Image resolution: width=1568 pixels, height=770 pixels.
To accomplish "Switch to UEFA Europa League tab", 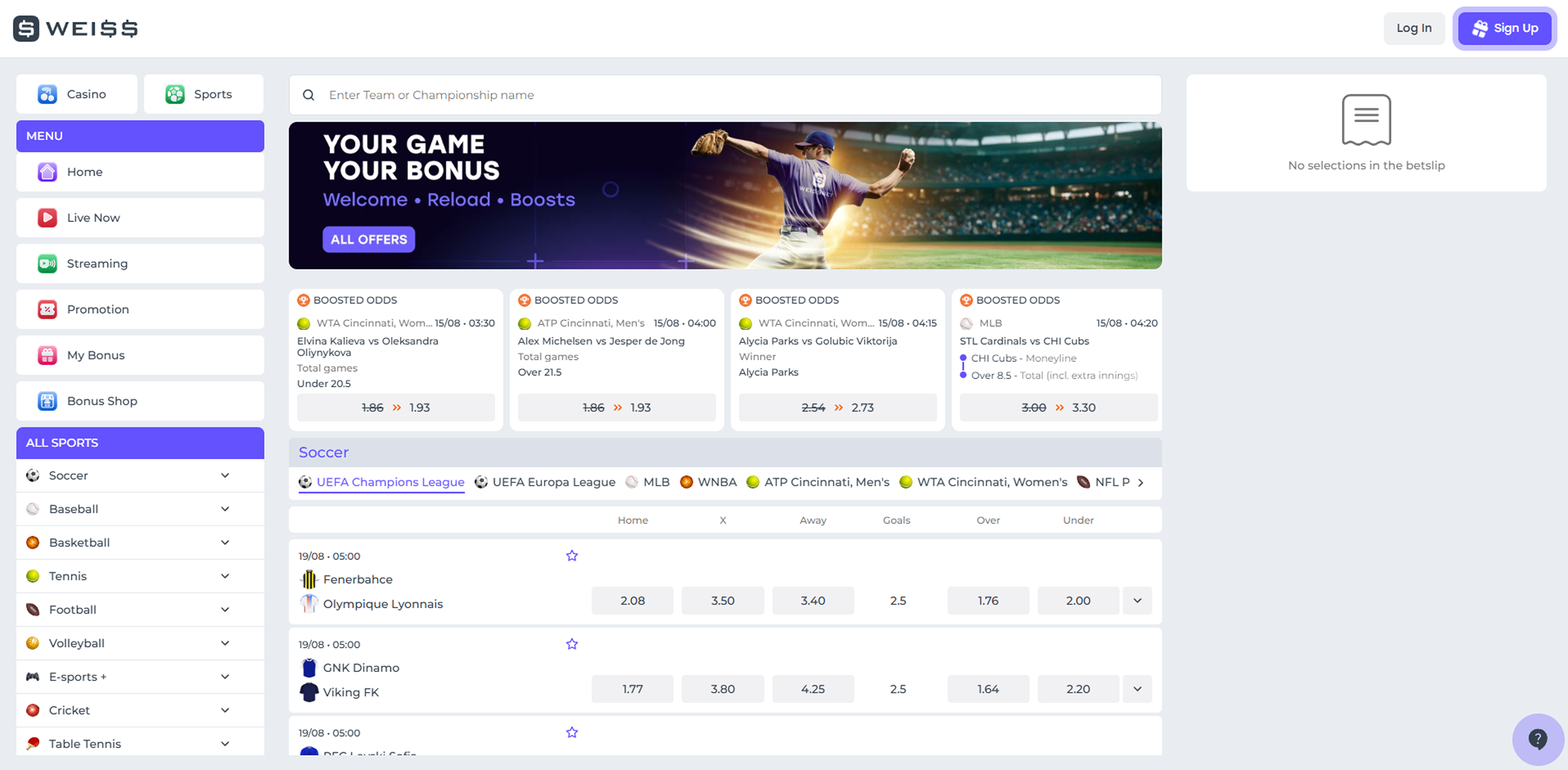I will pyautogui.click(x=545, y=482).
